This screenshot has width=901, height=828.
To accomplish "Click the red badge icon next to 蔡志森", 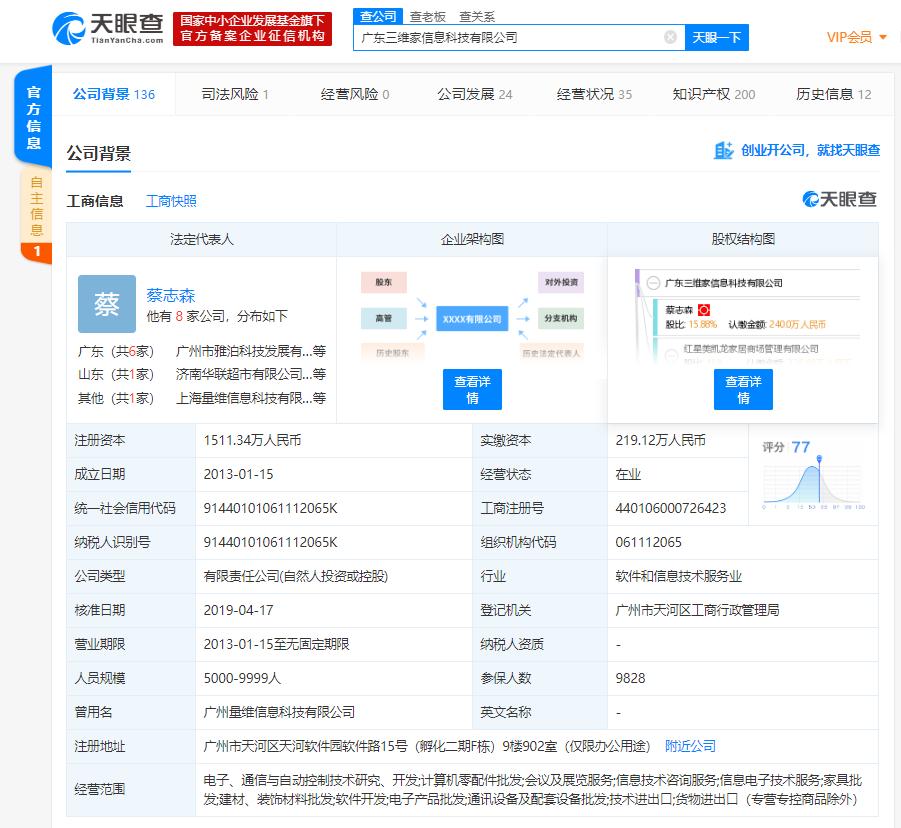I will tap(704, 310).
